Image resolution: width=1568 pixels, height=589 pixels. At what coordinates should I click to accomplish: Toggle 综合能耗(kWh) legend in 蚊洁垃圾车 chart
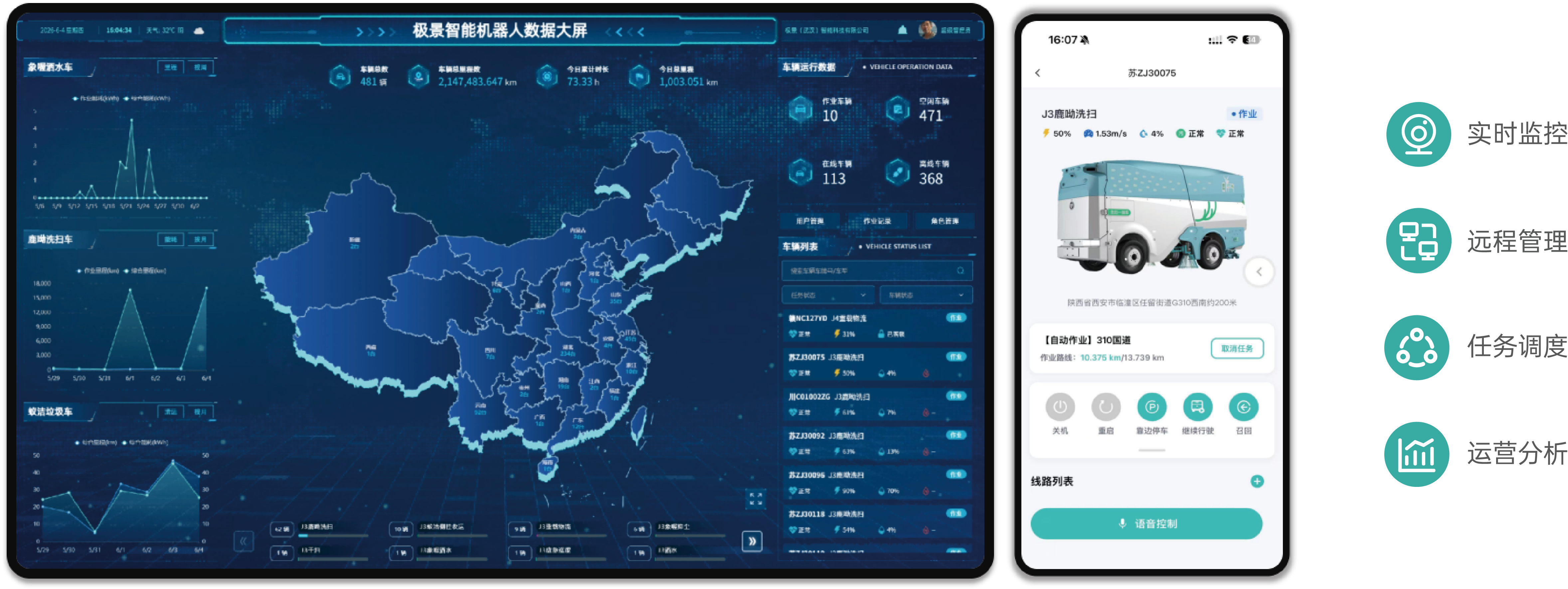click(x=145, y=442)
